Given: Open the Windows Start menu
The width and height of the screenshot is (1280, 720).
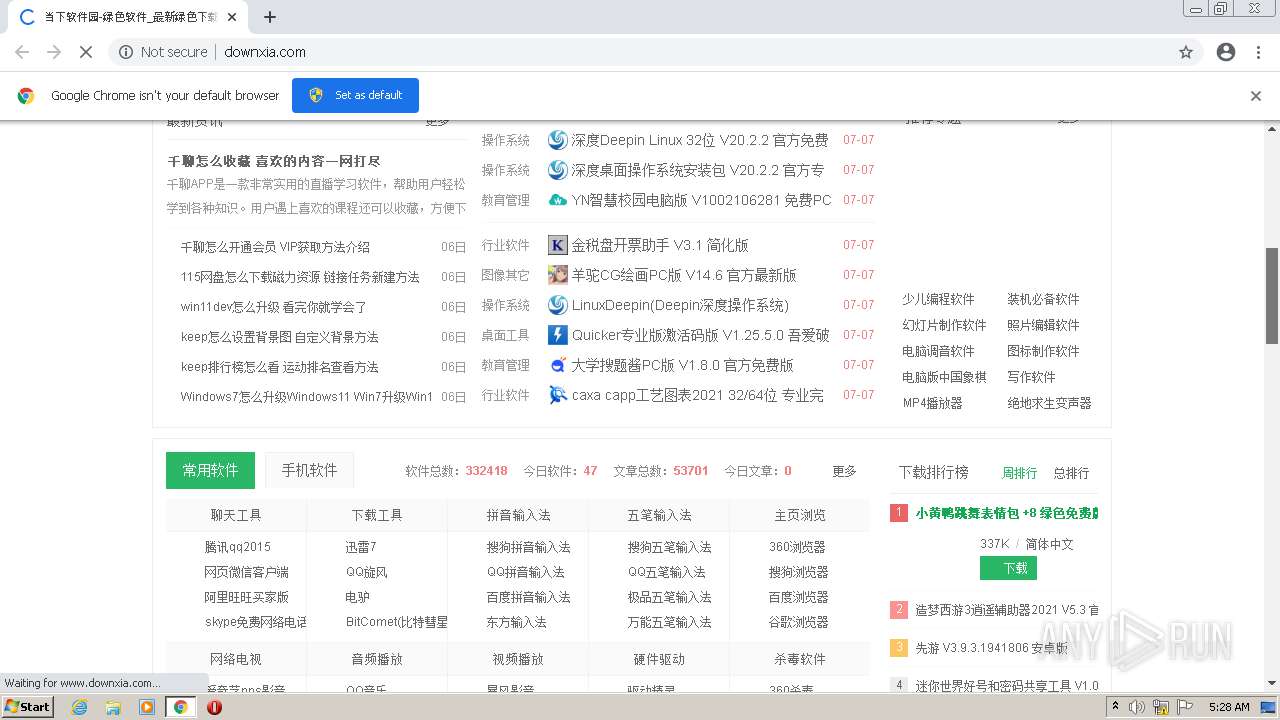Looking at the screenshot, I should pyautogui.click(x=28, y=707).
